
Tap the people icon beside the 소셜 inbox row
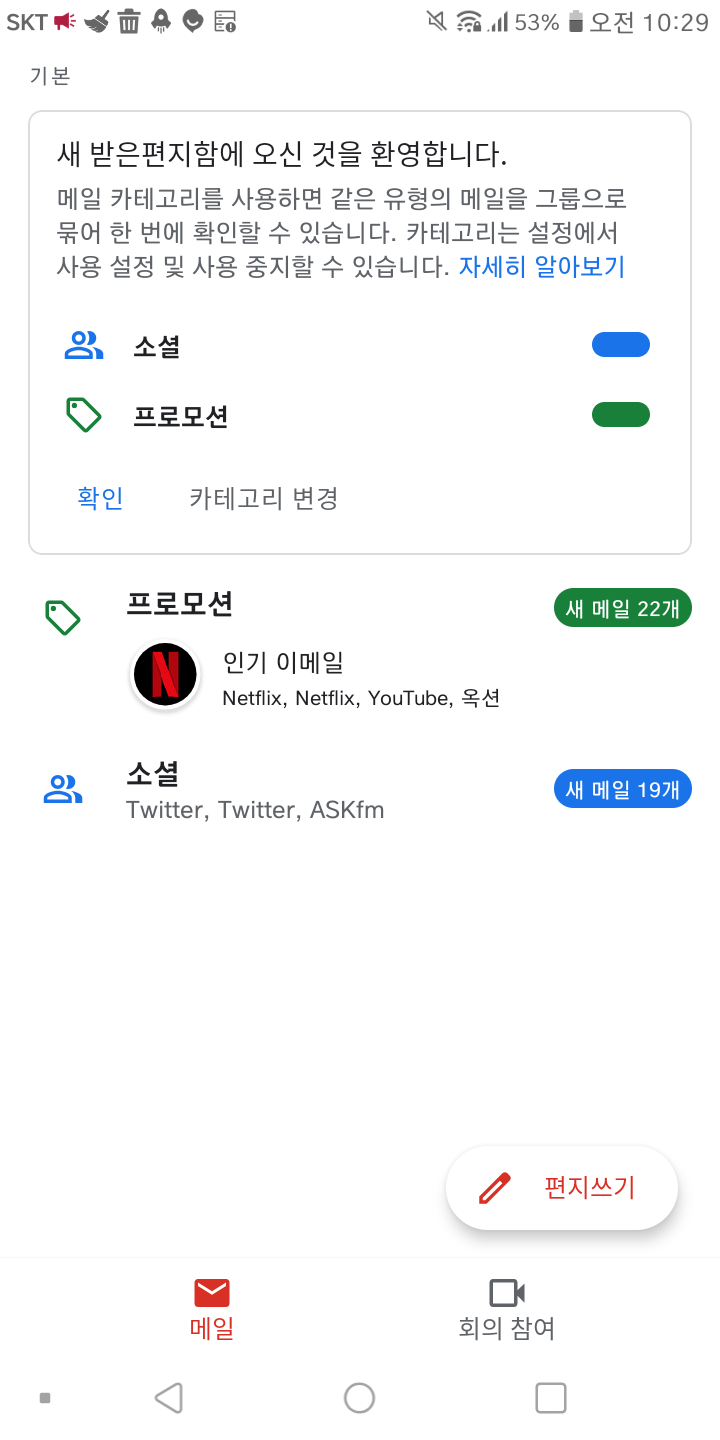pos(63,789)
